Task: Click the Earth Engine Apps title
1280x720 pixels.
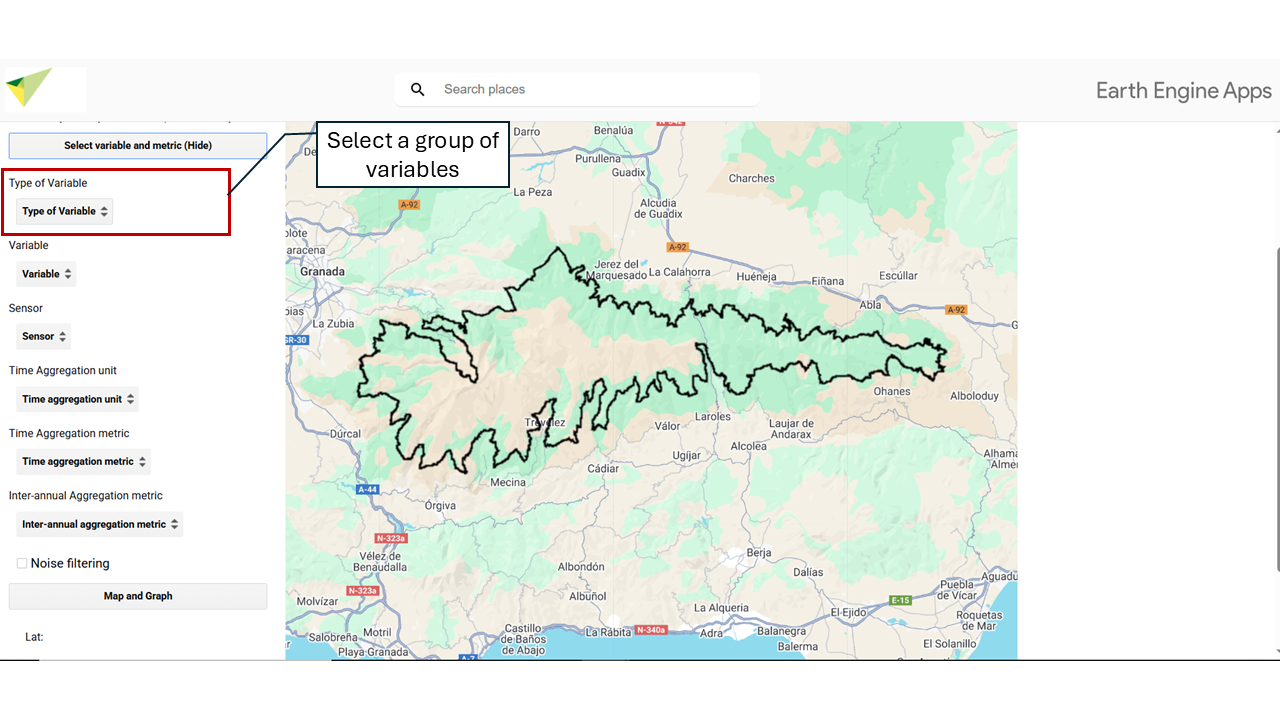Action: 1183,91
